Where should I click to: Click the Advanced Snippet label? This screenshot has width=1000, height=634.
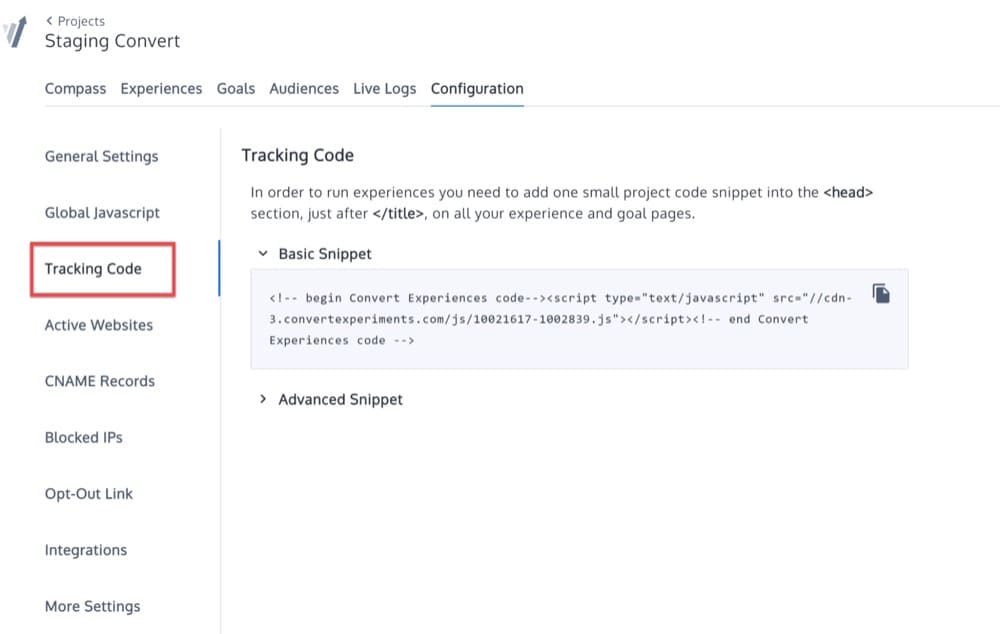tap(341, 399)
